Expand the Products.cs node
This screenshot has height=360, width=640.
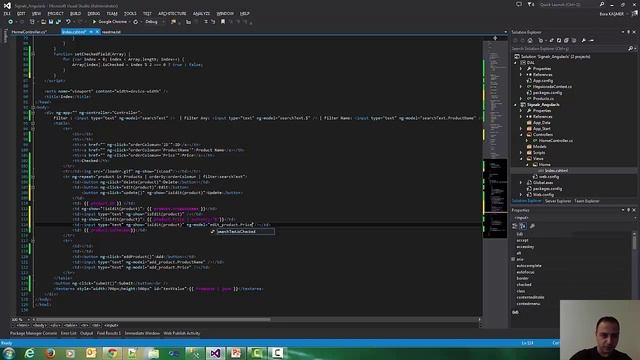(x=521, y=99)
